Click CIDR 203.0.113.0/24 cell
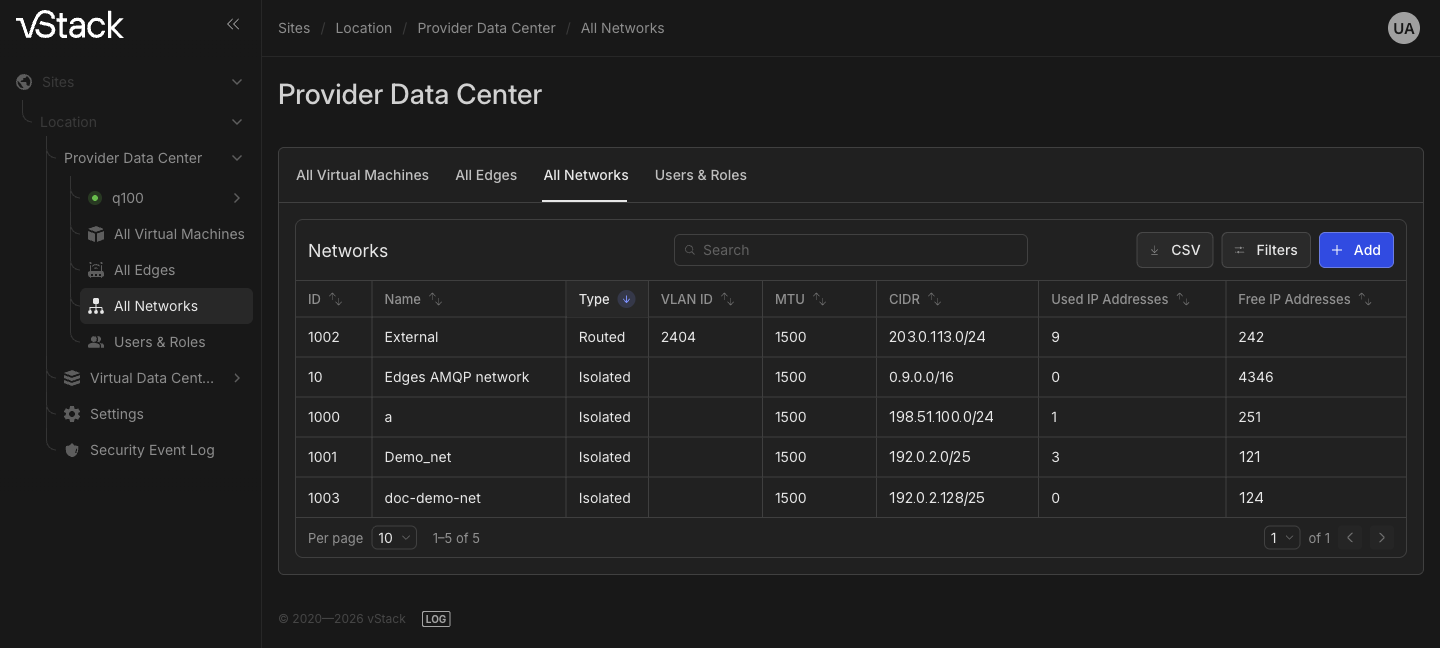Viewport: 1440px width, 648px height. (x=937, y=337)
